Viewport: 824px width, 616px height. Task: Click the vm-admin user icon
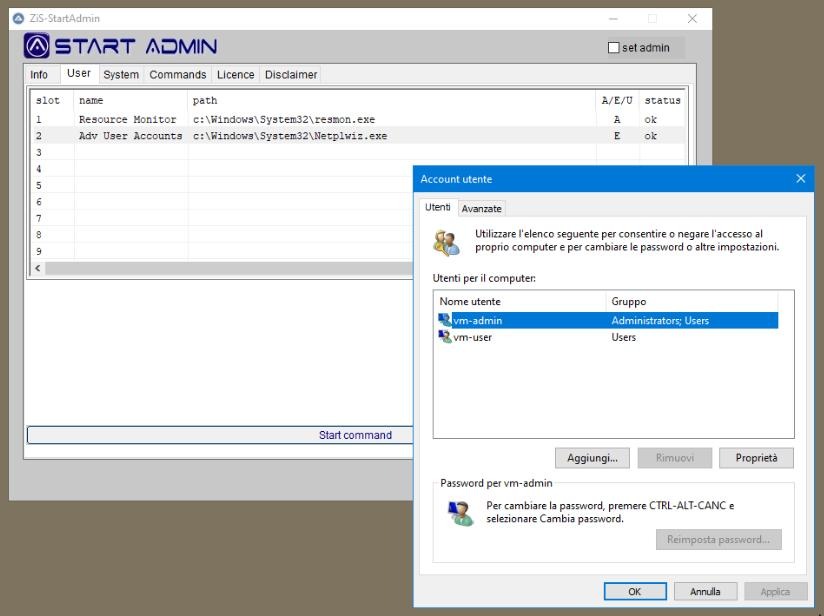(445, 321)
